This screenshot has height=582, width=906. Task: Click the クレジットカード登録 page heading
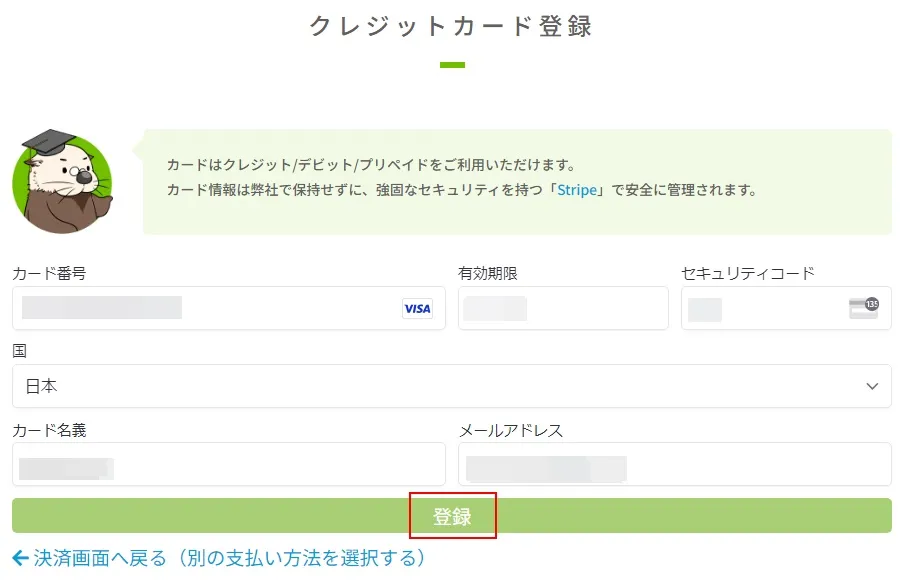tap(452, 27)
